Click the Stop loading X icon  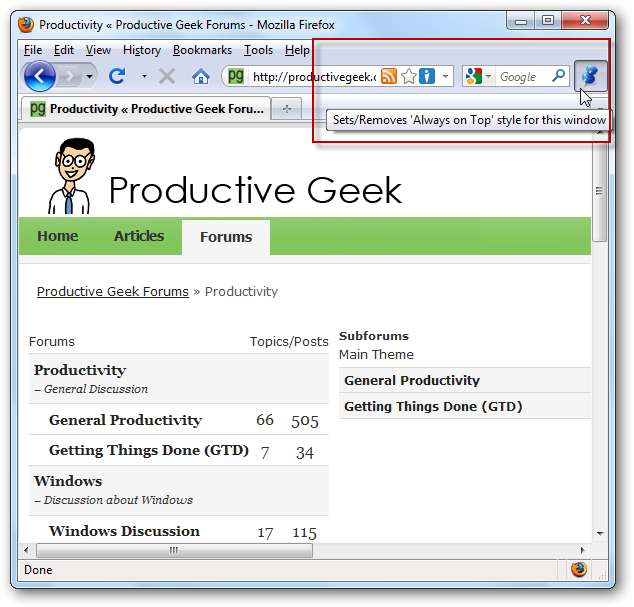coord(167,76)
